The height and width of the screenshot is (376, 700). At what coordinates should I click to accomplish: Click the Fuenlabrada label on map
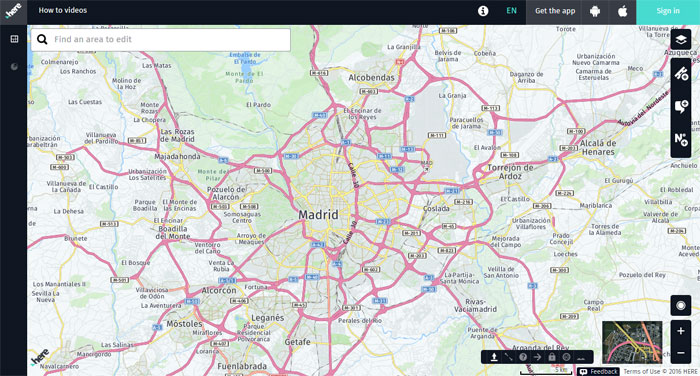click(242, 366)
